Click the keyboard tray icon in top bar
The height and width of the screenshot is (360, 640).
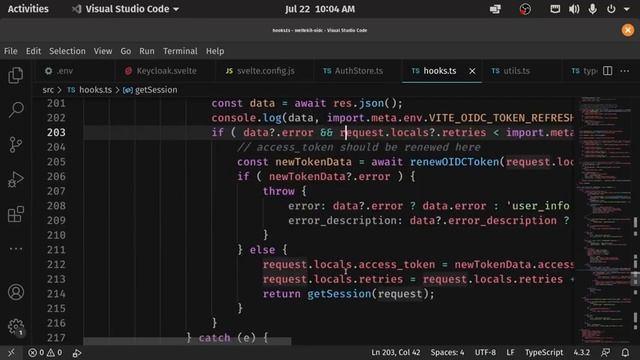(555, 9)
